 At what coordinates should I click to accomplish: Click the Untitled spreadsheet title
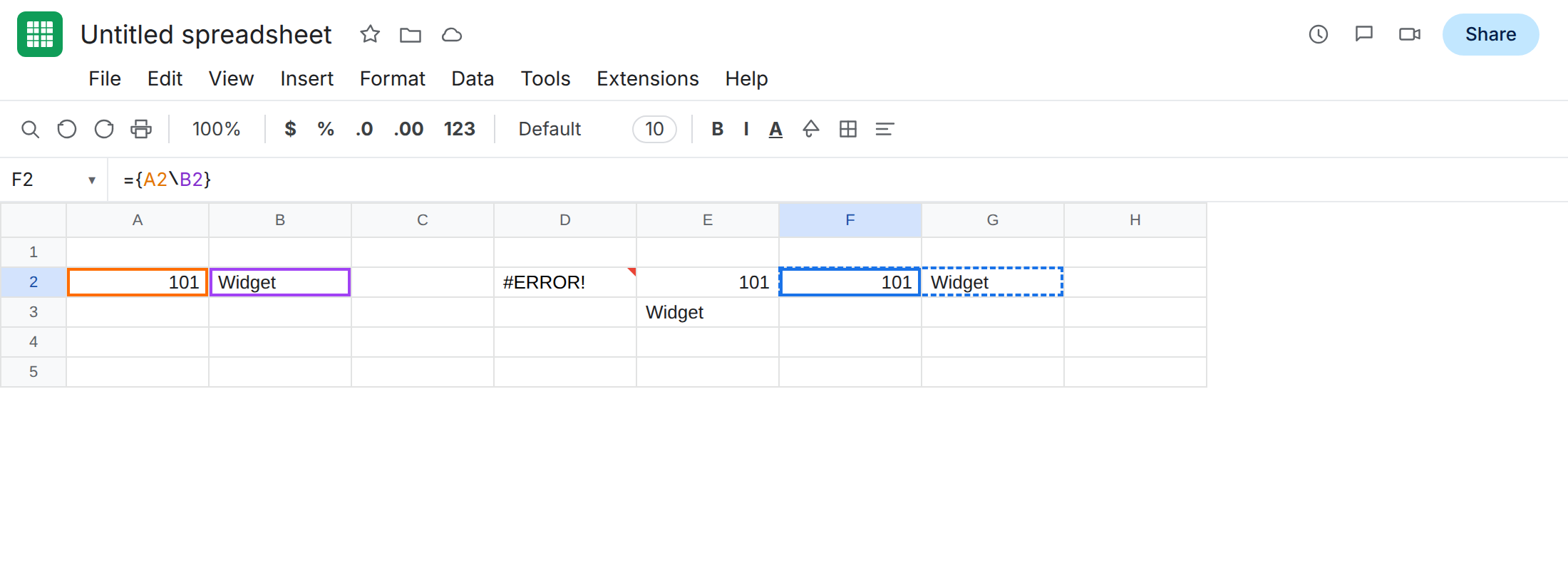coord(206,34)
